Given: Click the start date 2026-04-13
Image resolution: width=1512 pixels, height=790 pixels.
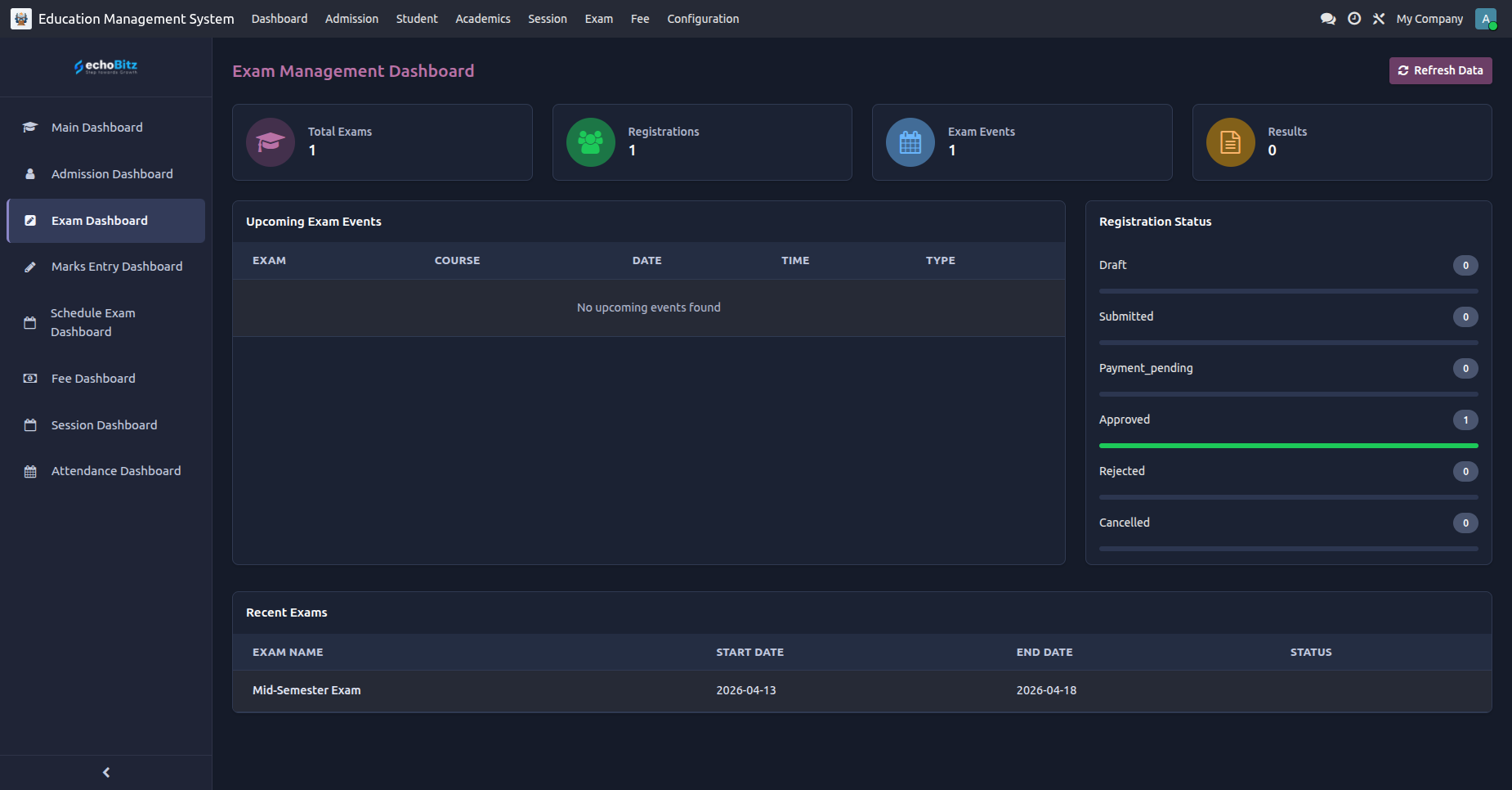Looking at the screenshot, I should [746, 691].
